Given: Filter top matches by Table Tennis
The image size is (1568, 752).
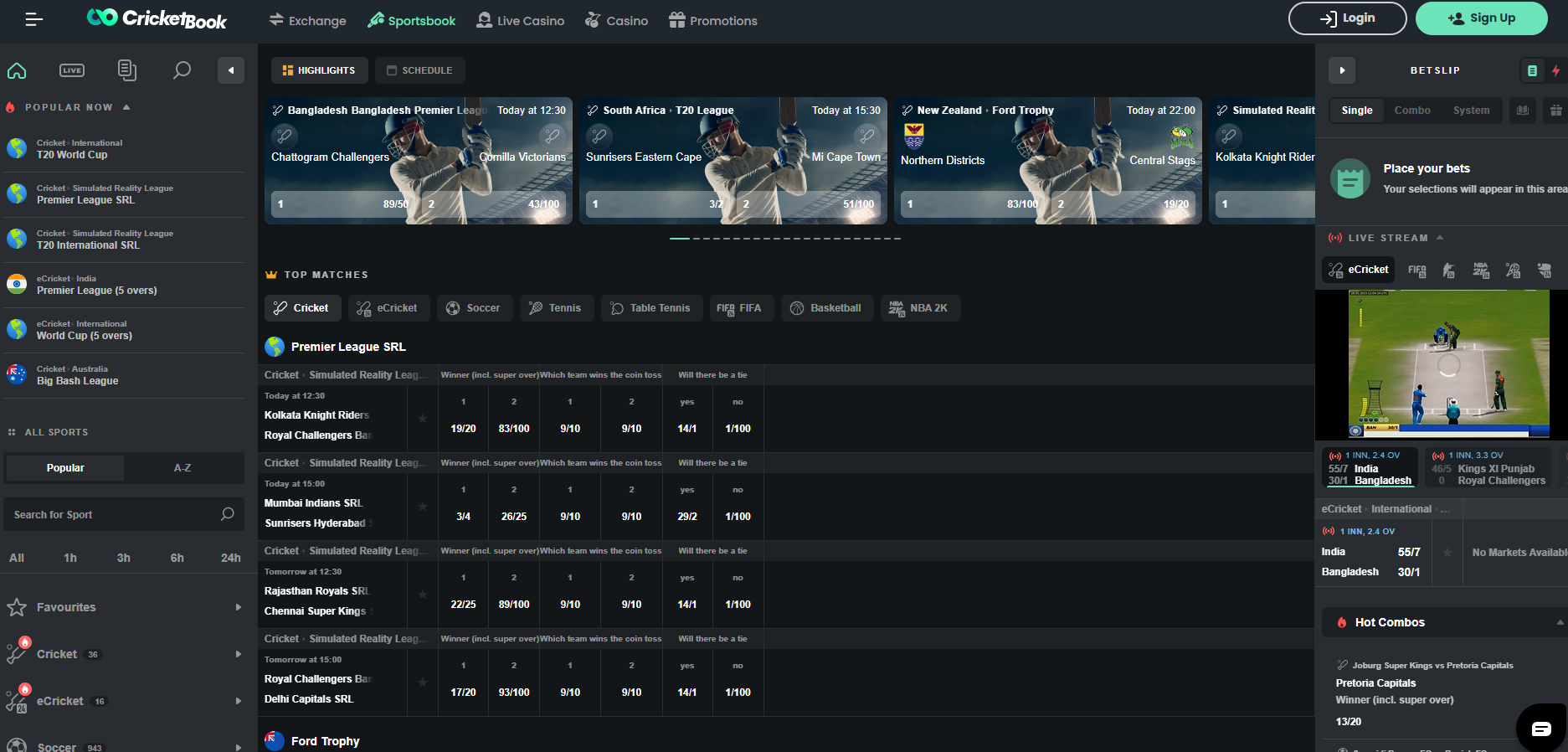Looking at the screenshot, I should pos(651,308).
